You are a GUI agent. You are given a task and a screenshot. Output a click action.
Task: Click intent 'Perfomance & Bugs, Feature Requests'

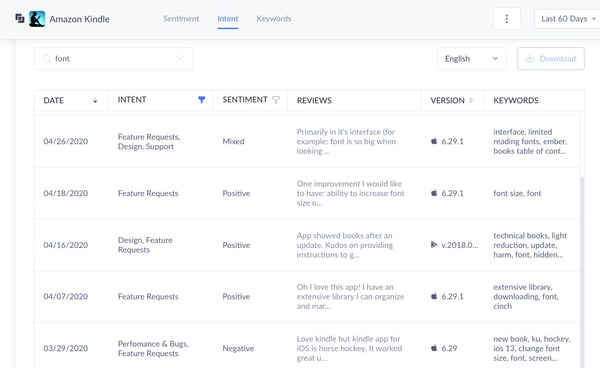[x=153, y=348]
